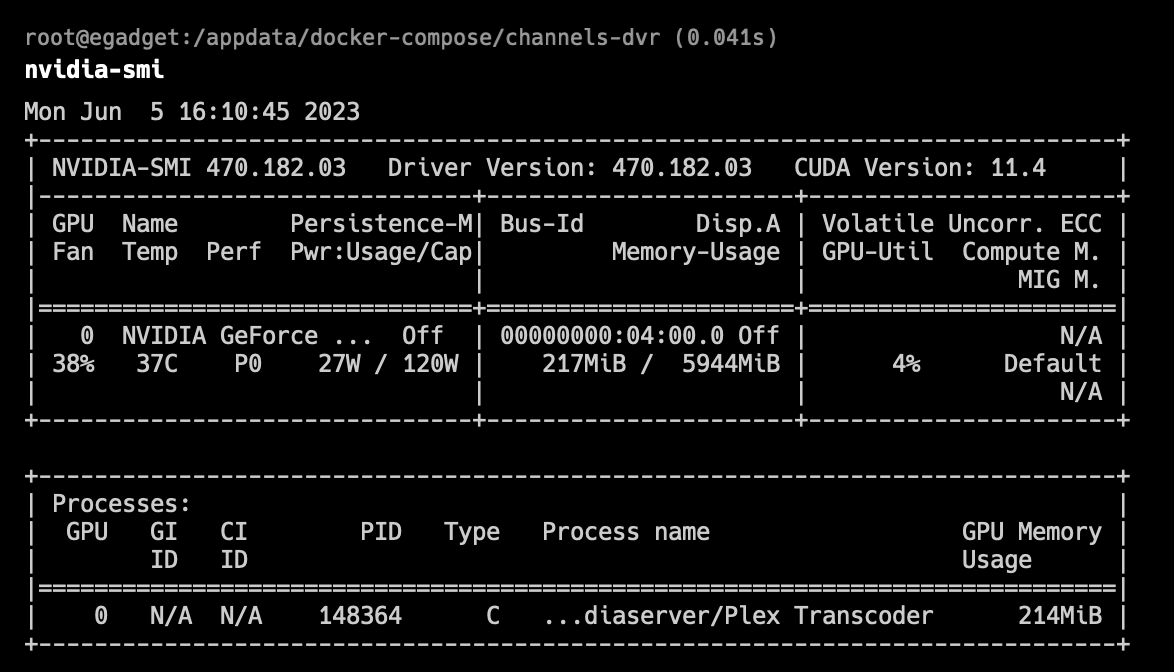
Task: Click the temperature reading 37C
Action: [x=157, y=363]
